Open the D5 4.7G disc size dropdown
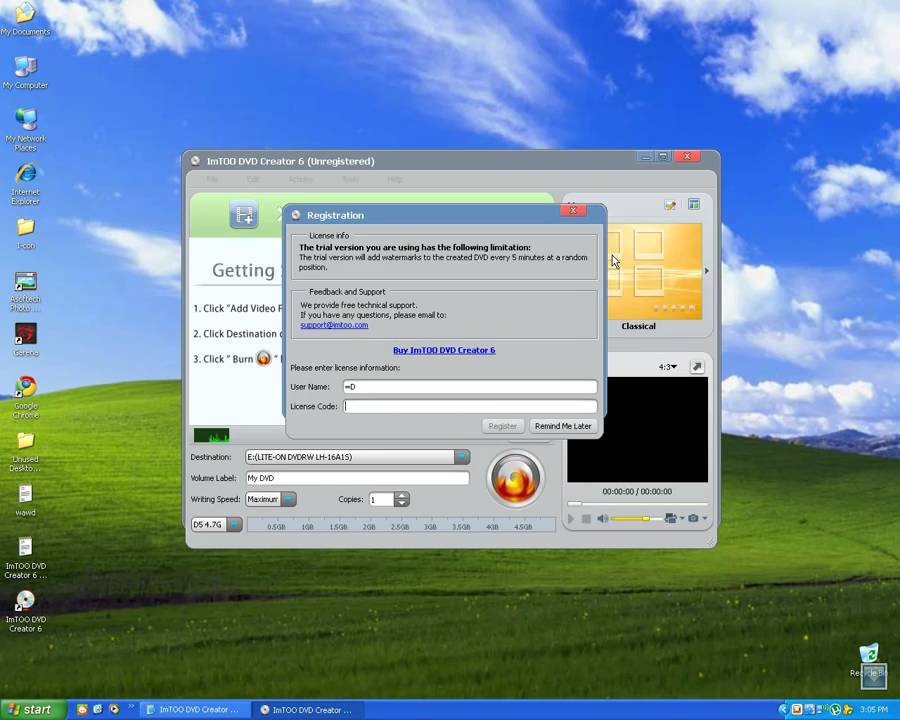This screenshot has width=900, height=720. [x=234, y=525]
